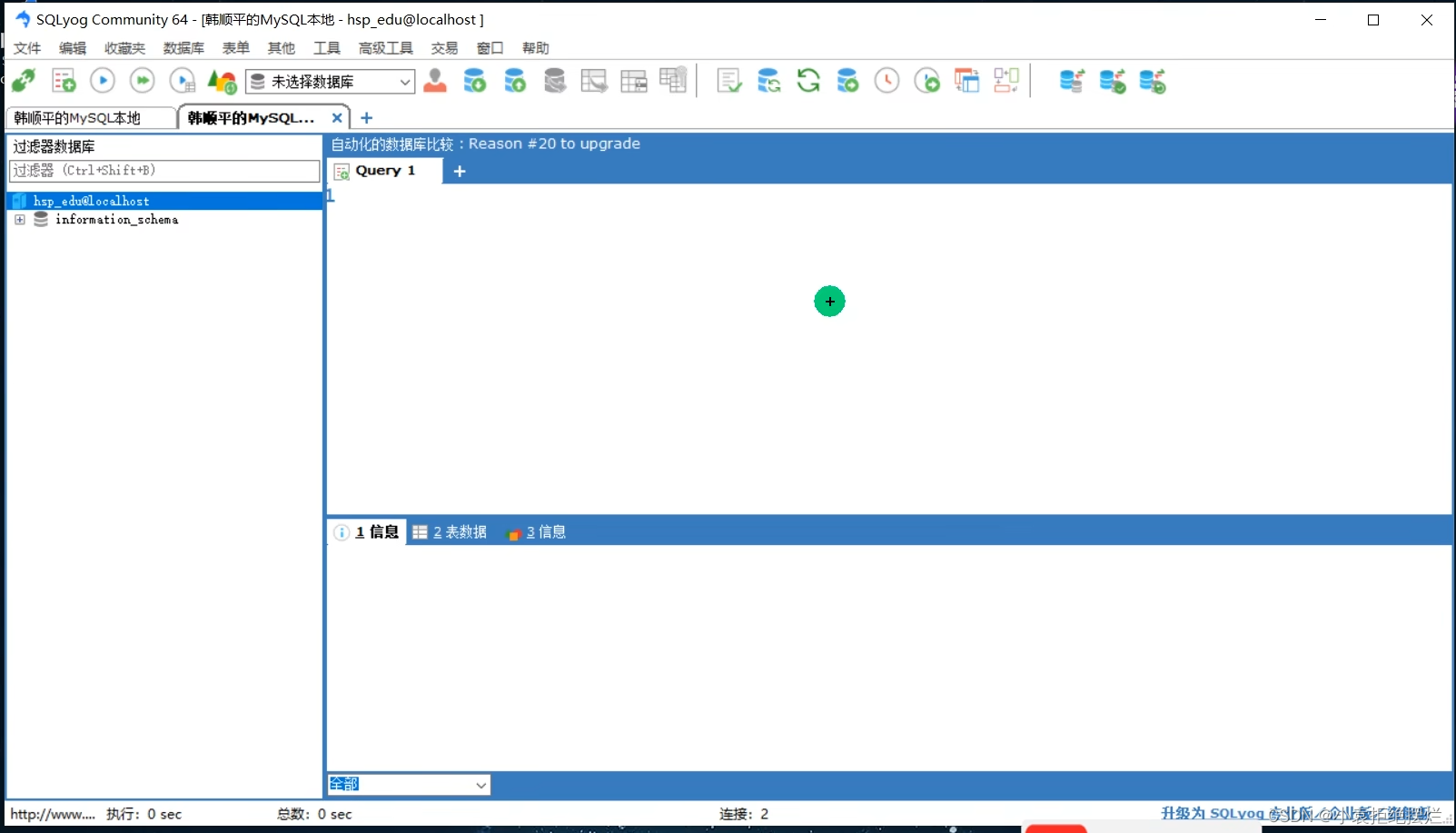Click the Execute Query play icon

coord(103,81)
